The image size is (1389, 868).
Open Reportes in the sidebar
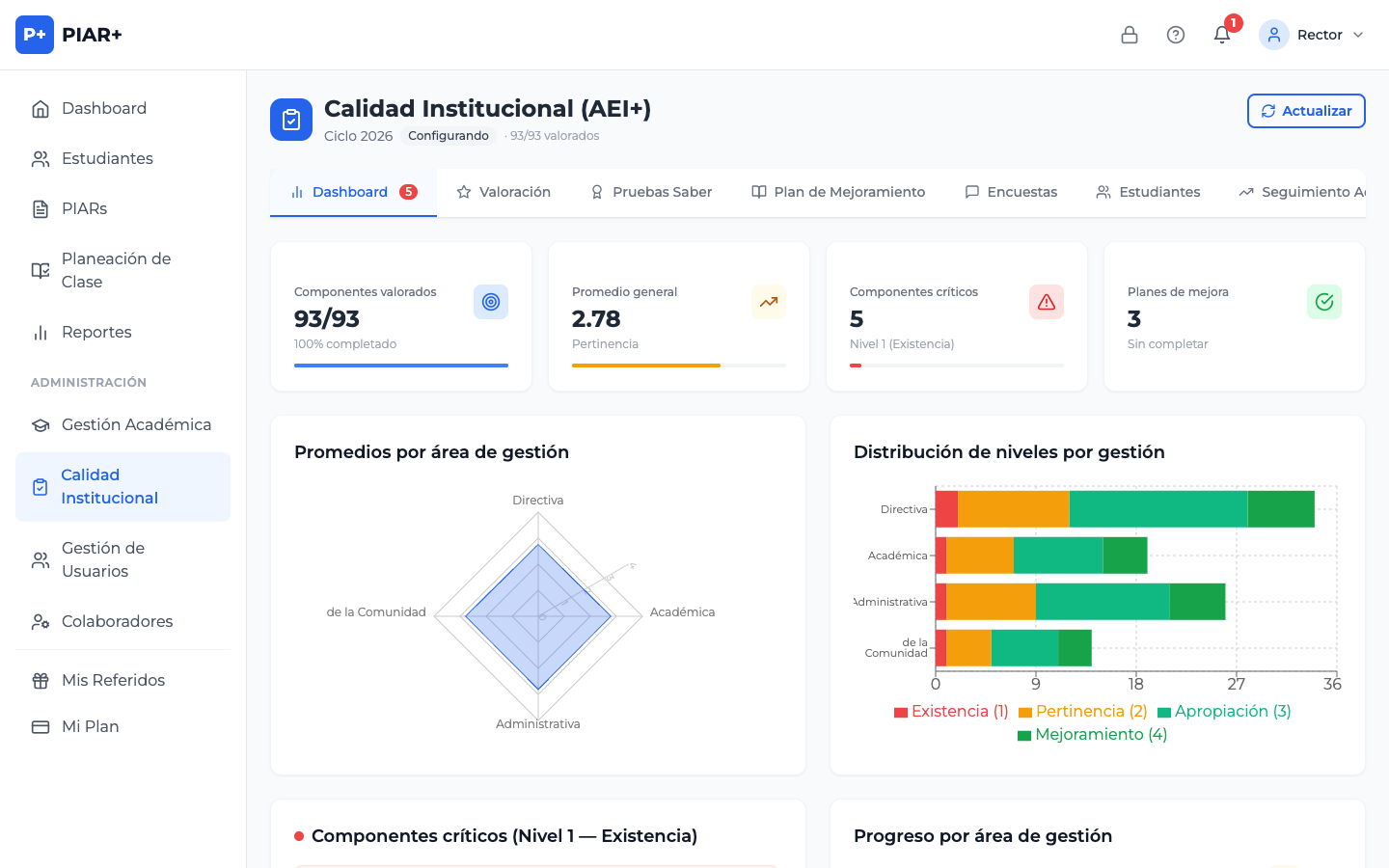click(x=123, y=332)
